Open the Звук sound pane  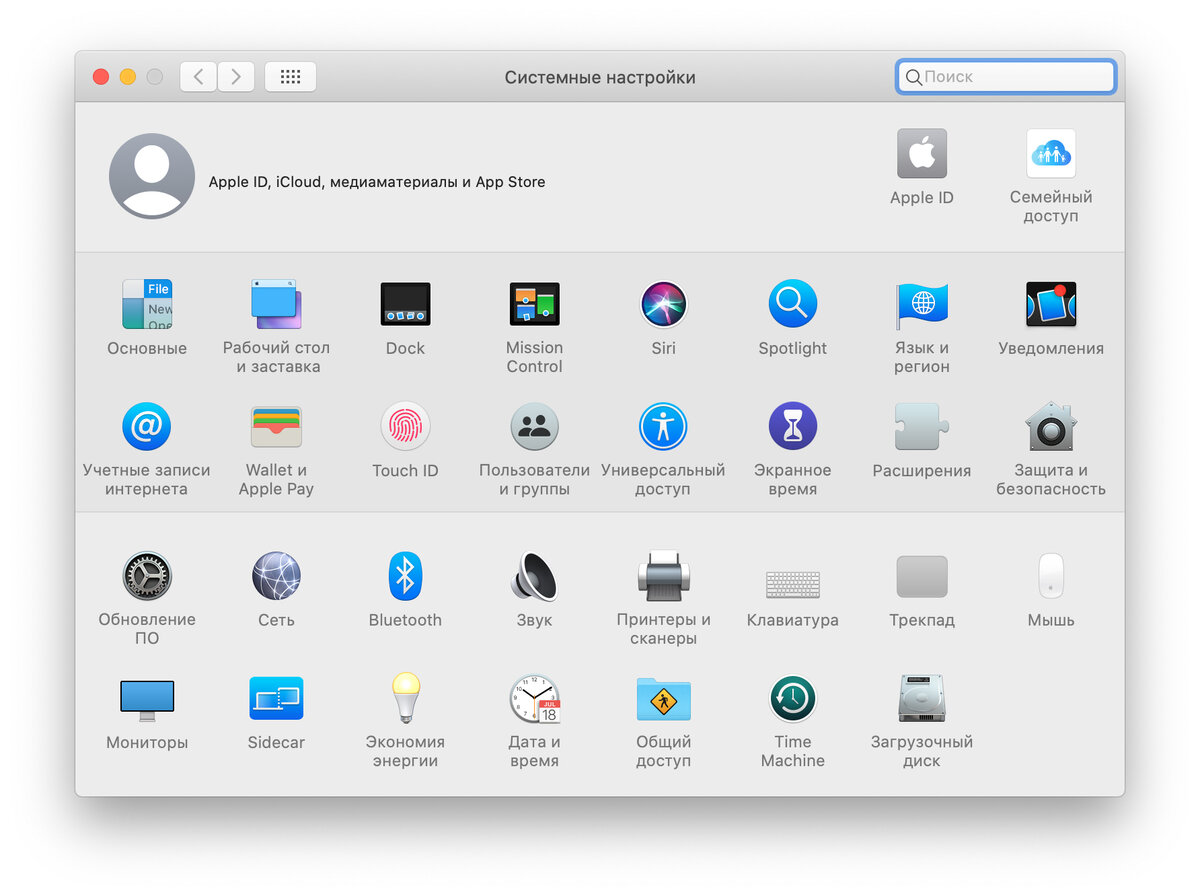534,576
